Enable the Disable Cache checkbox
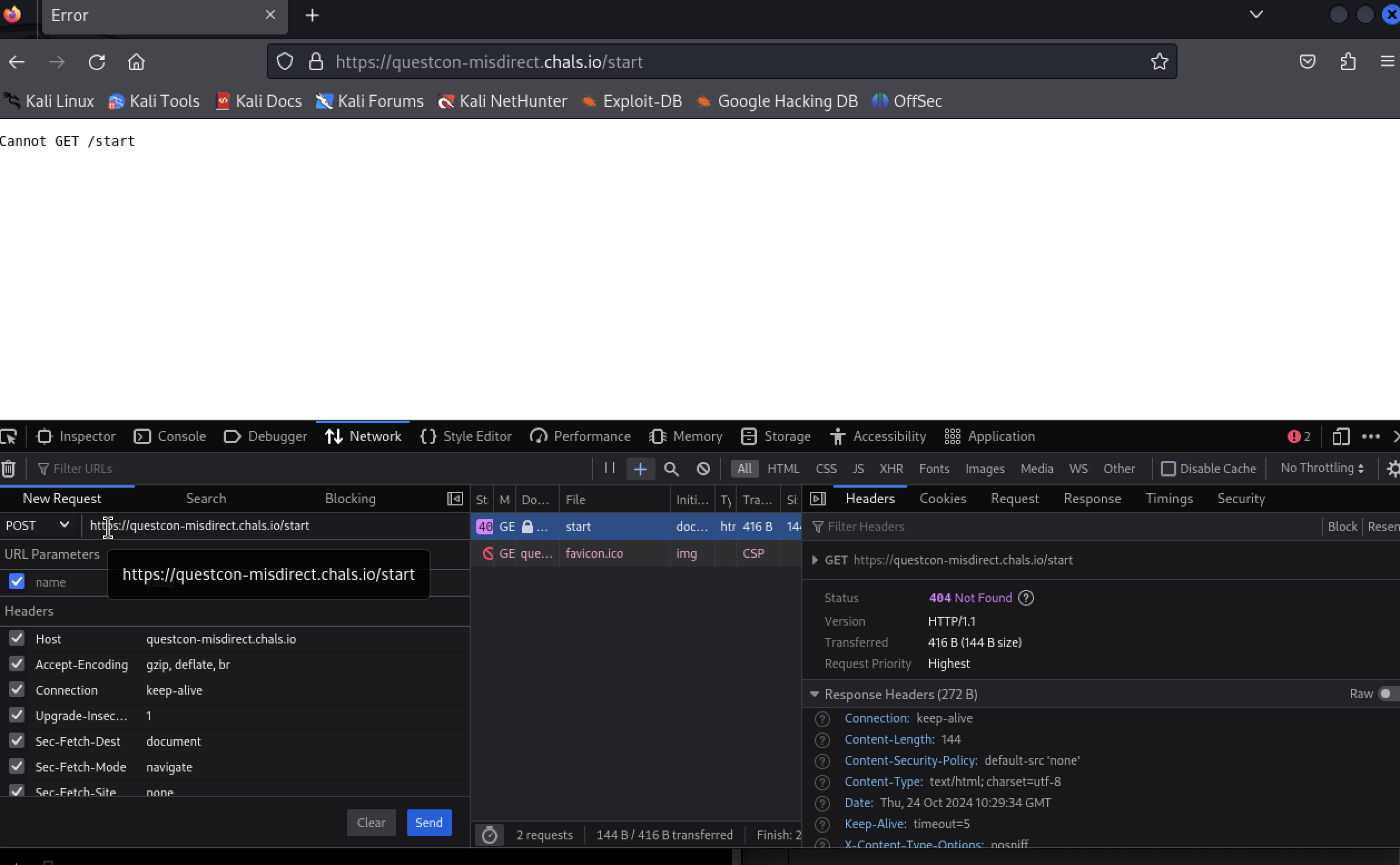 (1168, 469)
